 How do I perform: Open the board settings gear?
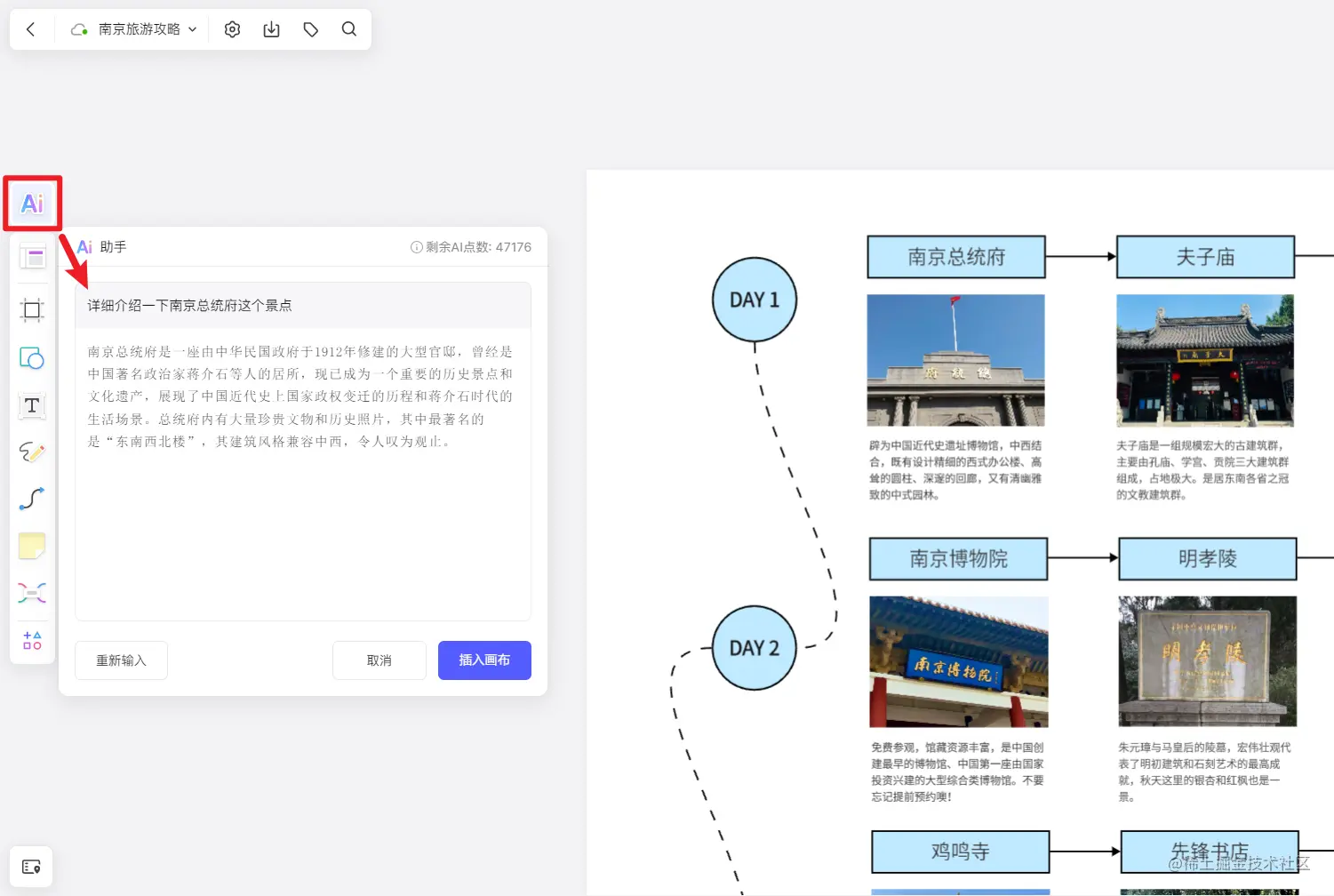point(232,28)
